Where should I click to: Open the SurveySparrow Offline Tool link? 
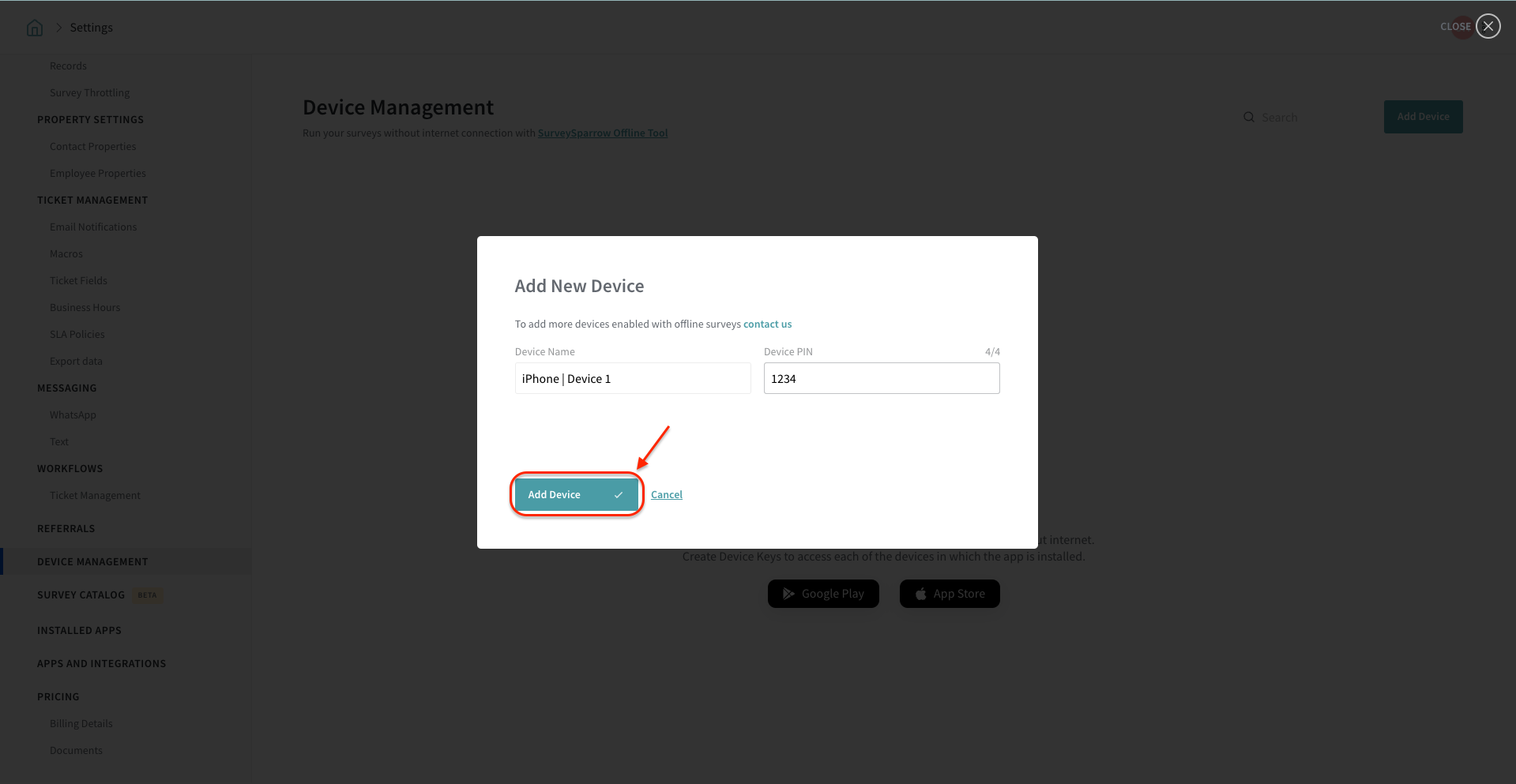(602, 133)
